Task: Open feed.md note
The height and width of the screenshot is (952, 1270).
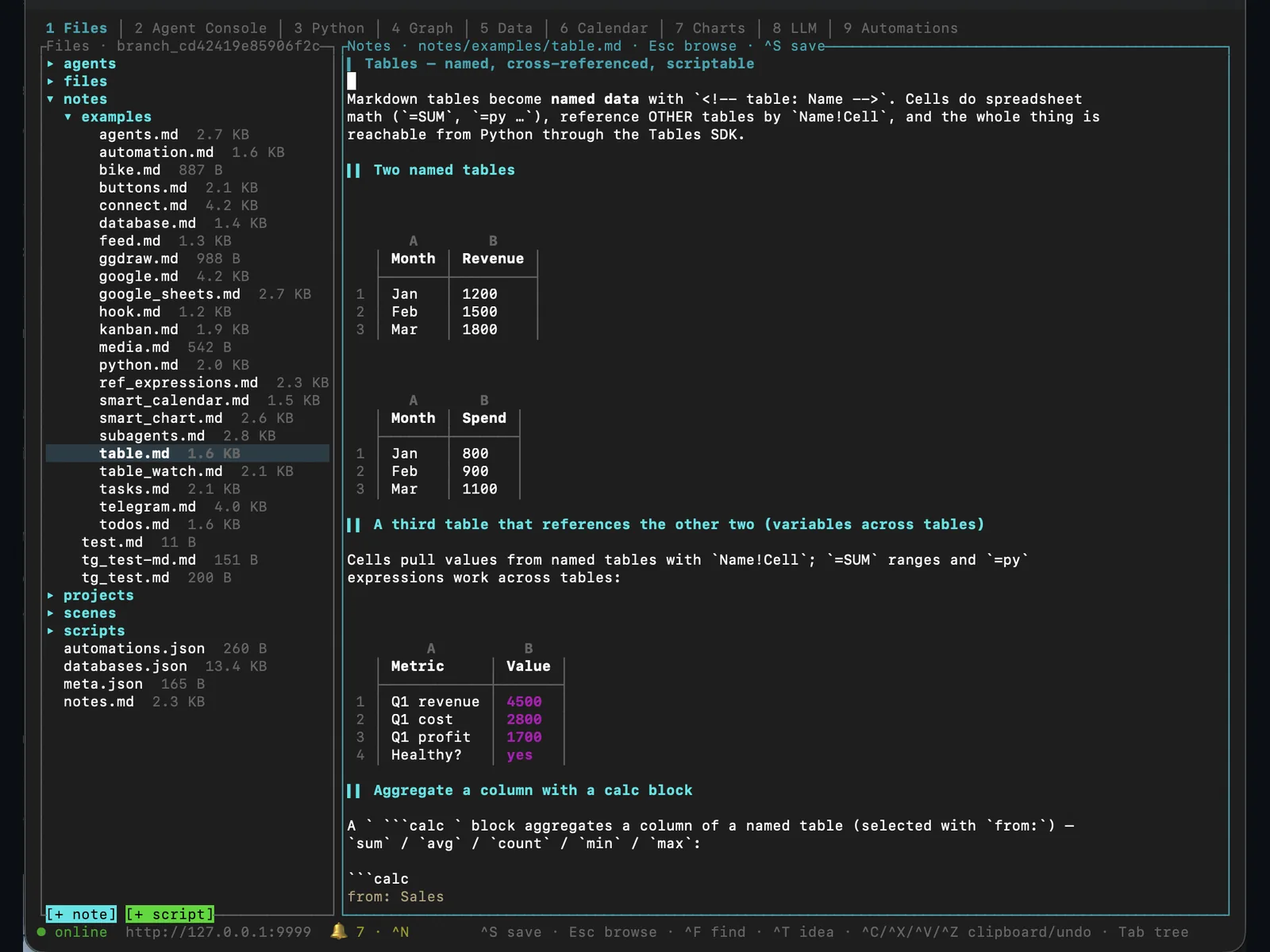Action: pyautogui.click(x=129, y=241)
